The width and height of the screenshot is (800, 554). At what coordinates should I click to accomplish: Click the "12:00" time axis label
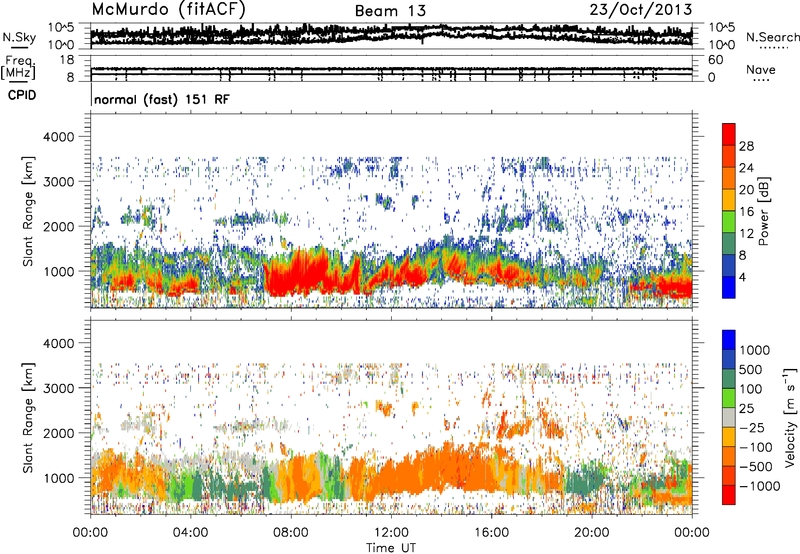391,533
